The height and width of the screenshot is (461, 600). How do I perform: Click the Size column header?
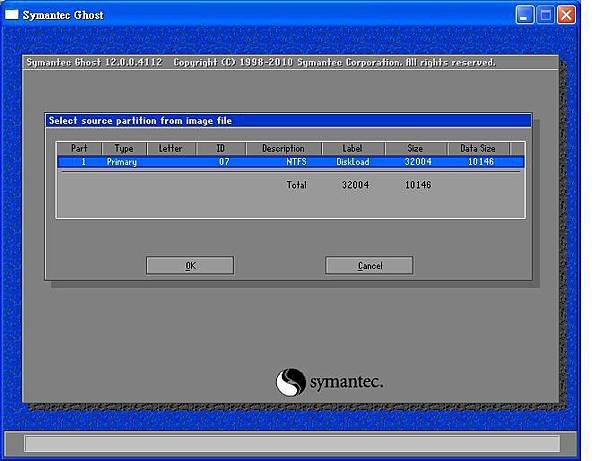pos(416,148)
